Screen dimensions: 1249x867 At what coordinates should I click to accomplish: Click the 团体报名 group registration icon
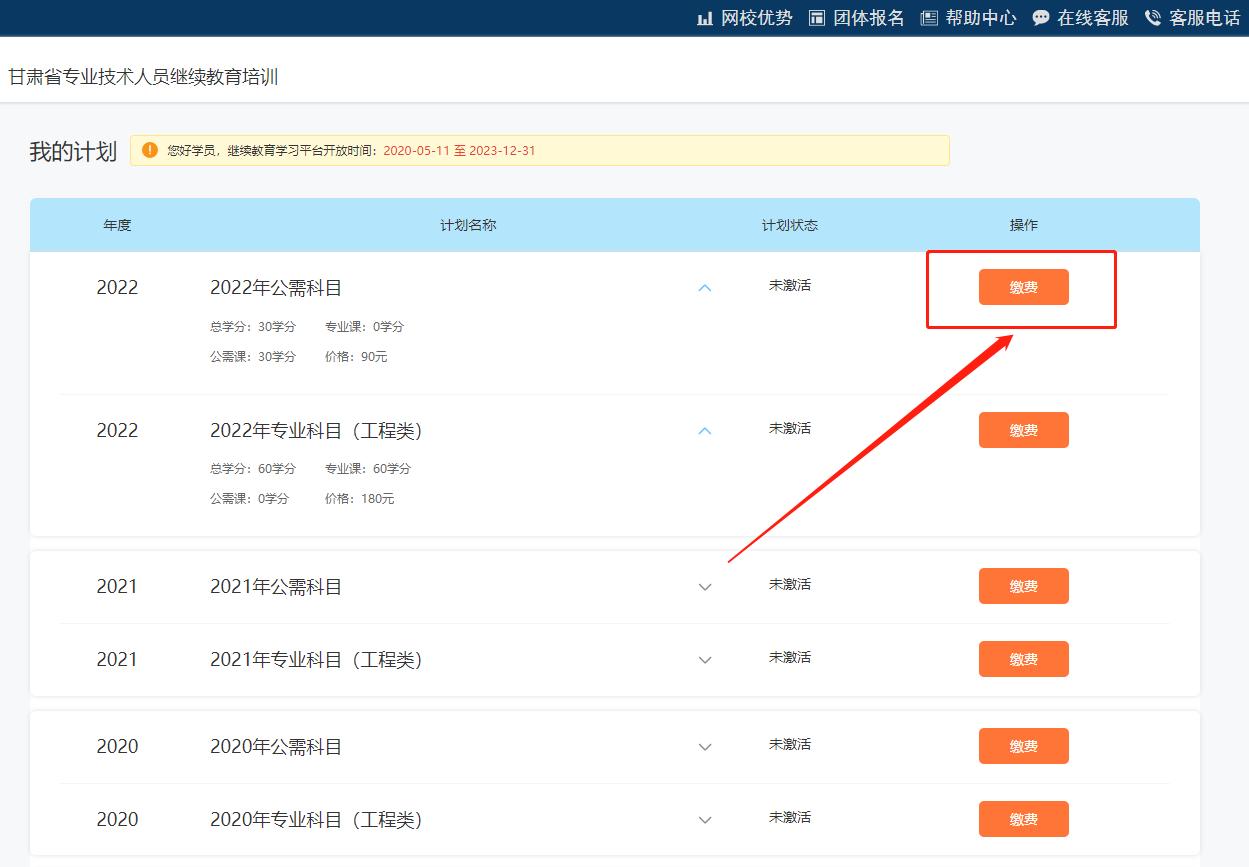tap(817, 18)
